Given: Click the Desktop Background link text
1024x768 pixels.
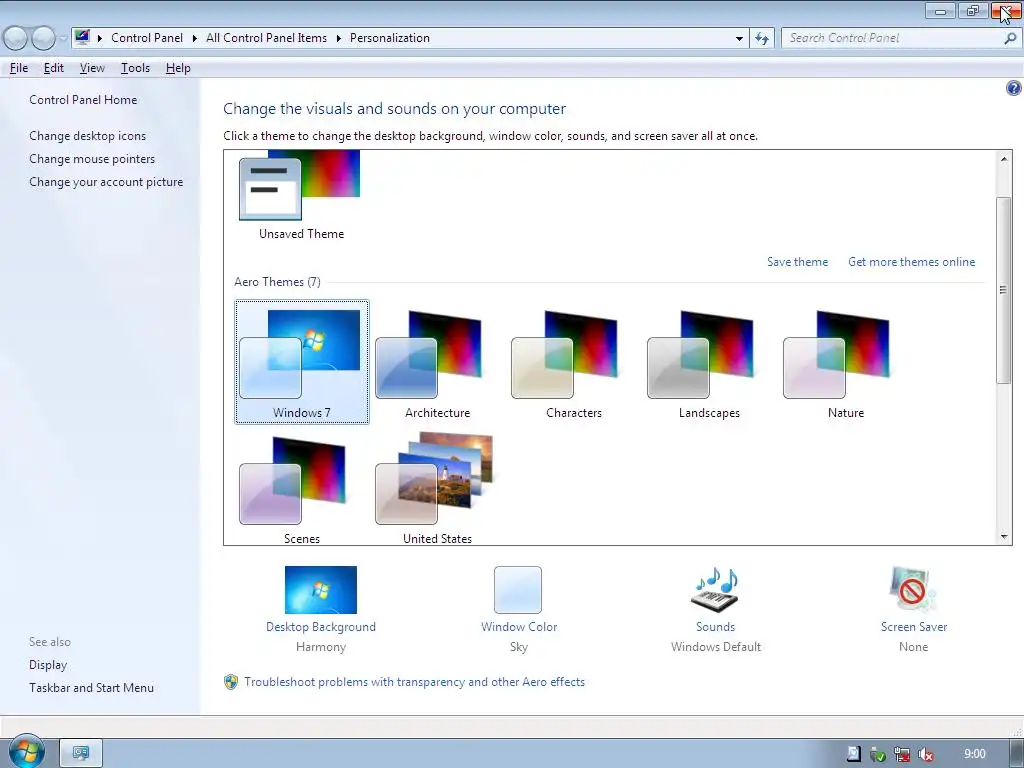Looking at the screenshot, I should click(321, 627).
